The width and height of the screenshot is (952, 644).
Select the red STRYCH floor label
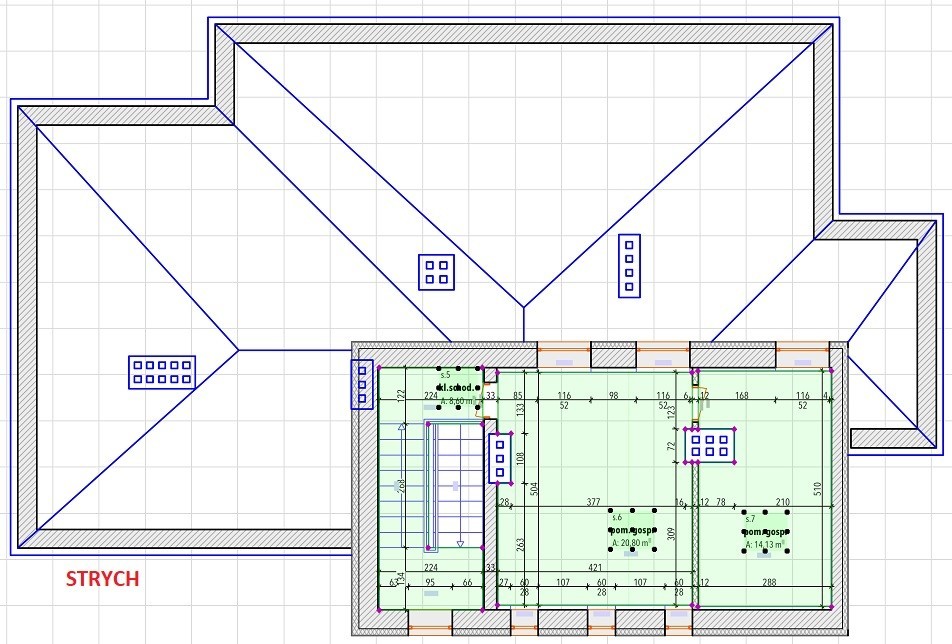(x=102, y=579)
